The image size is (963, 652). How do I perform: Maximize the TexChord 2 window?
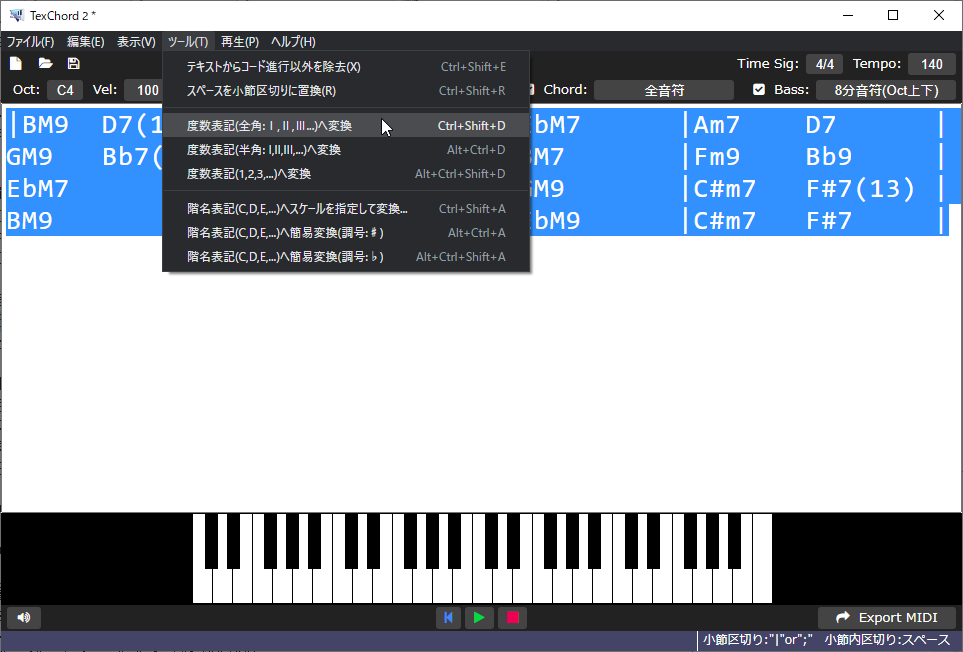[x=893, y=15]
